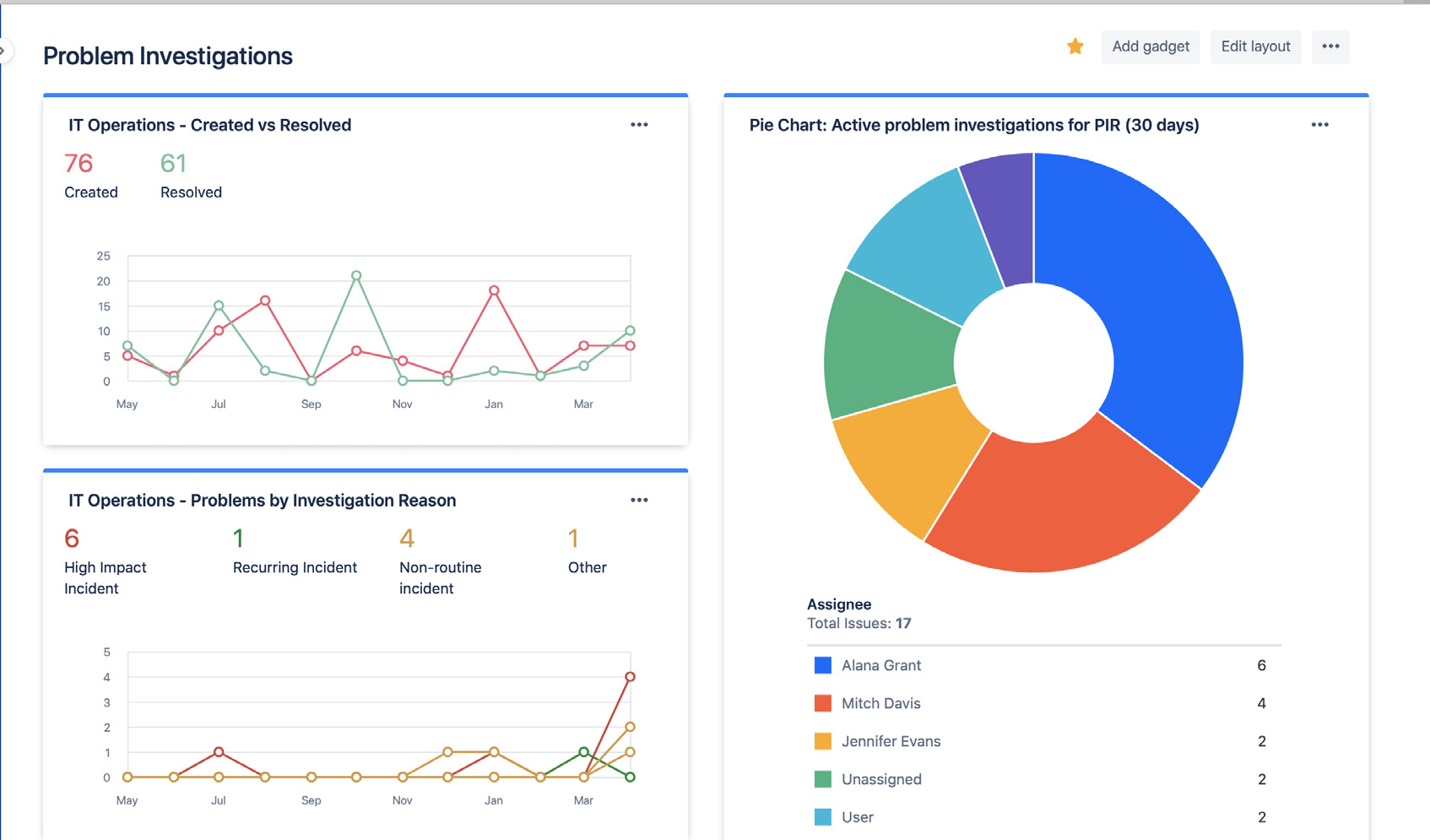Open the Pie Chart gadget options menu
This screenshot has width=1430, height=840.
pyautogui.click(x=1320, y=124)
